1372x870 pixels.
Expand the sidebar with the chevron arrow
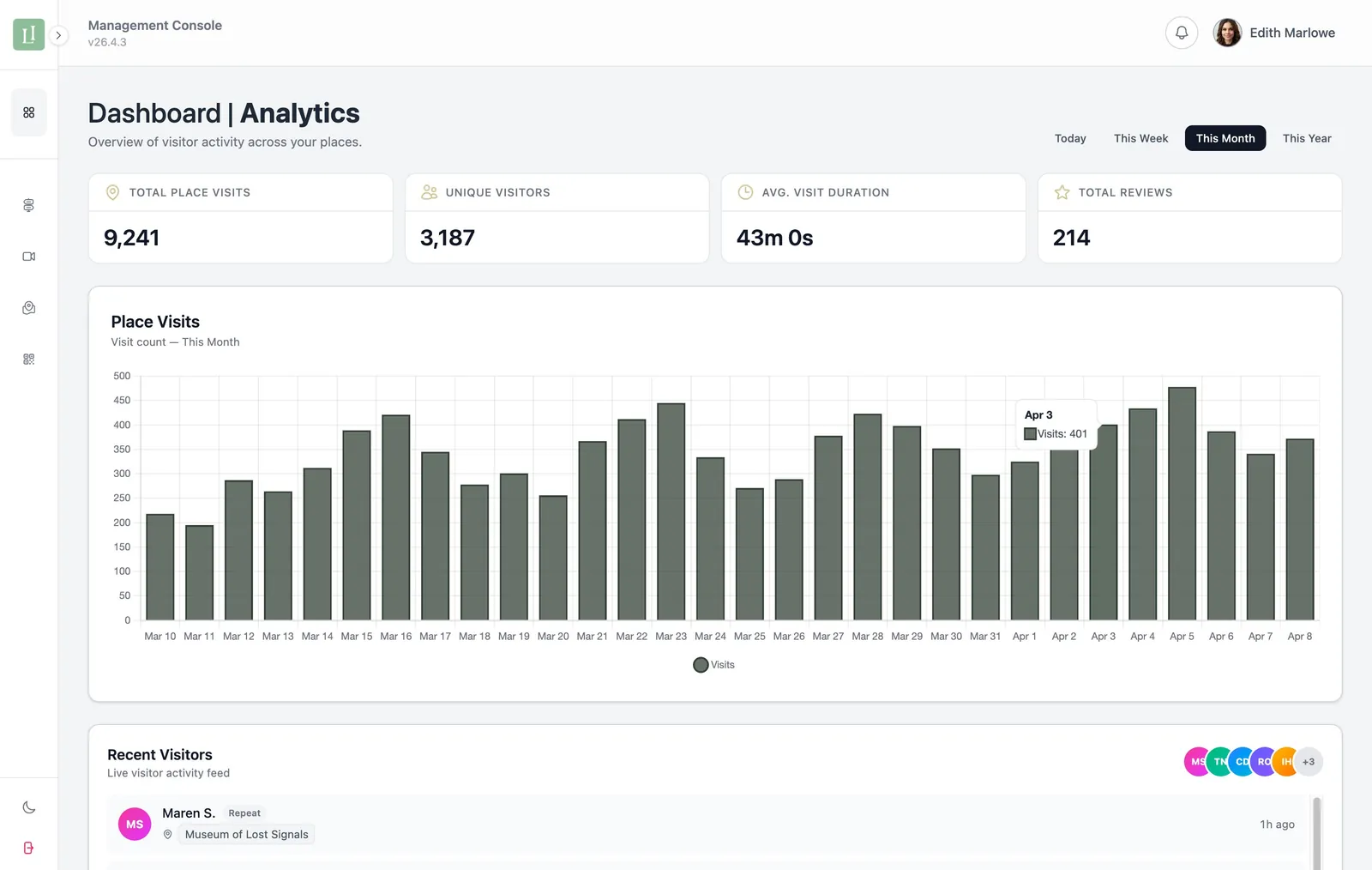tap(58, 35)
